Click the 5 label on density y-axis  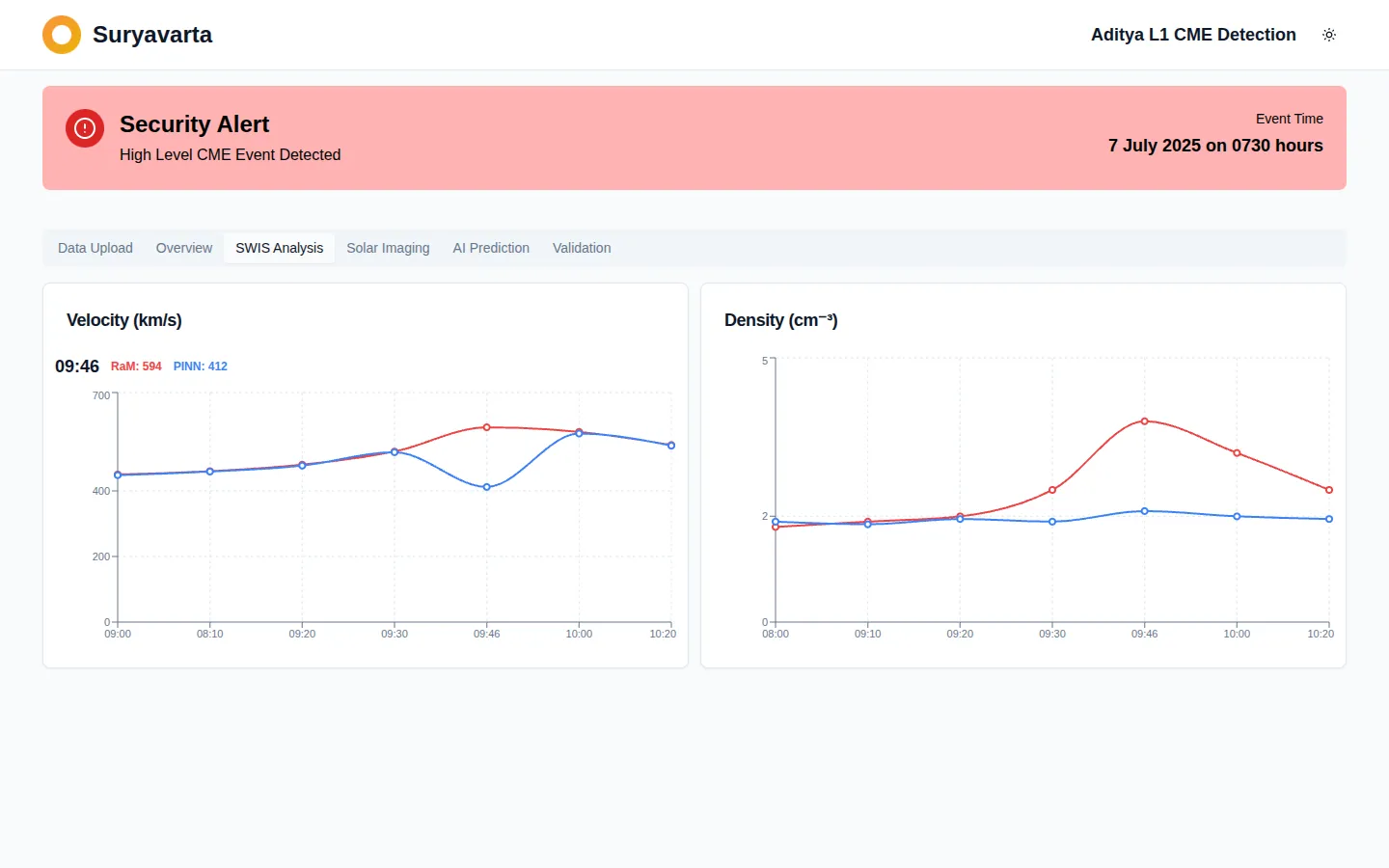pos(765,361)
